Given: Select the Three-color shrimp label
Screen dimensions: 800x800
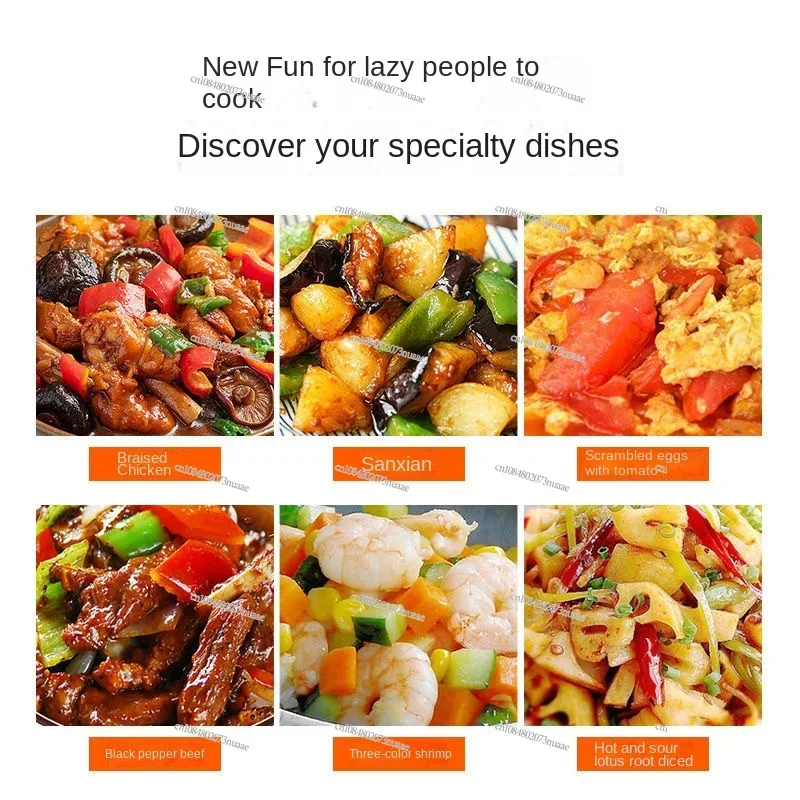Looking at the screenshot, I should [398, 754].
